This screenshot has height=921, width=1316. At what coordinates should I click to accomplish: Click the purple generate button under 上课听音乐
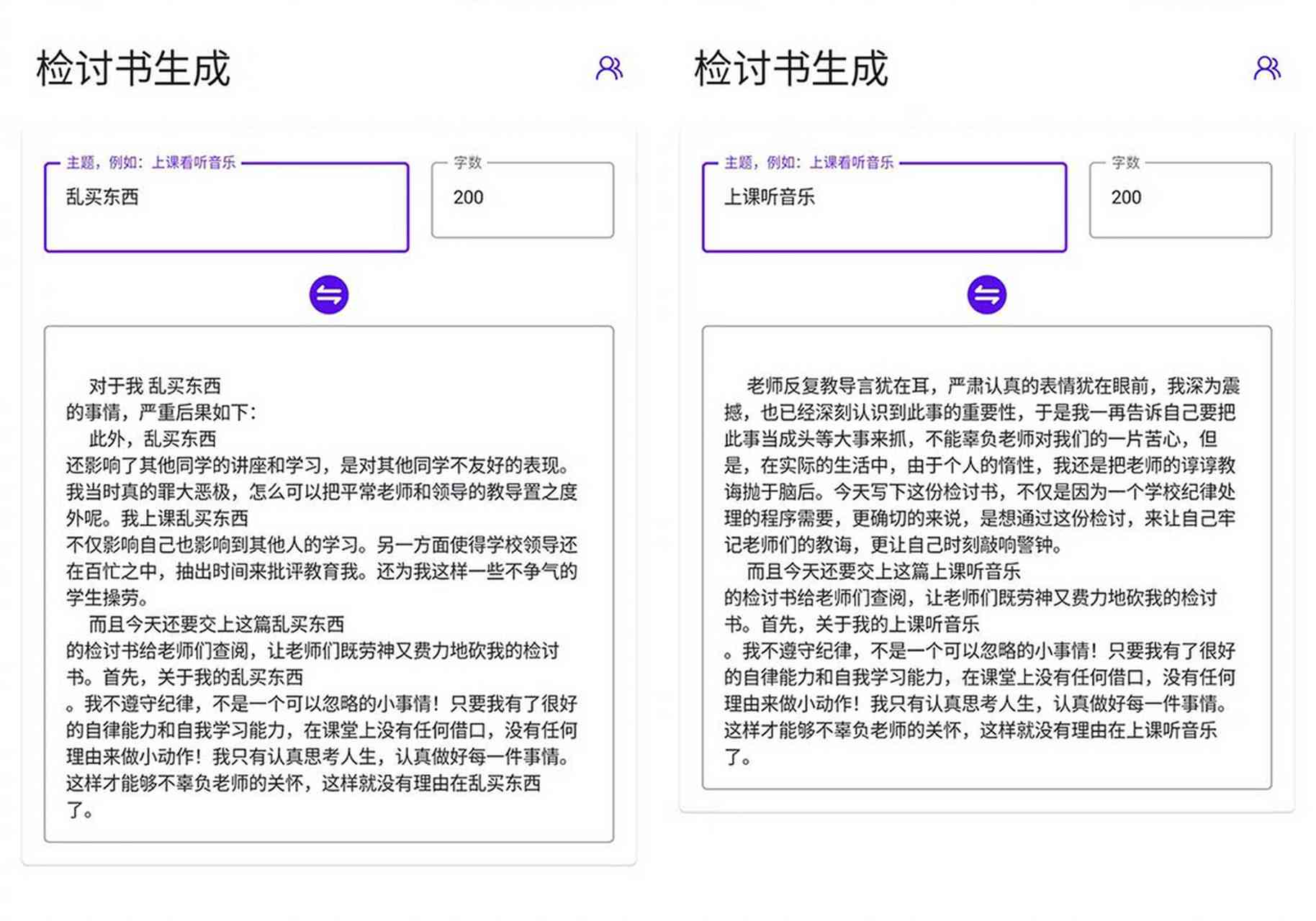coord(987,295)
